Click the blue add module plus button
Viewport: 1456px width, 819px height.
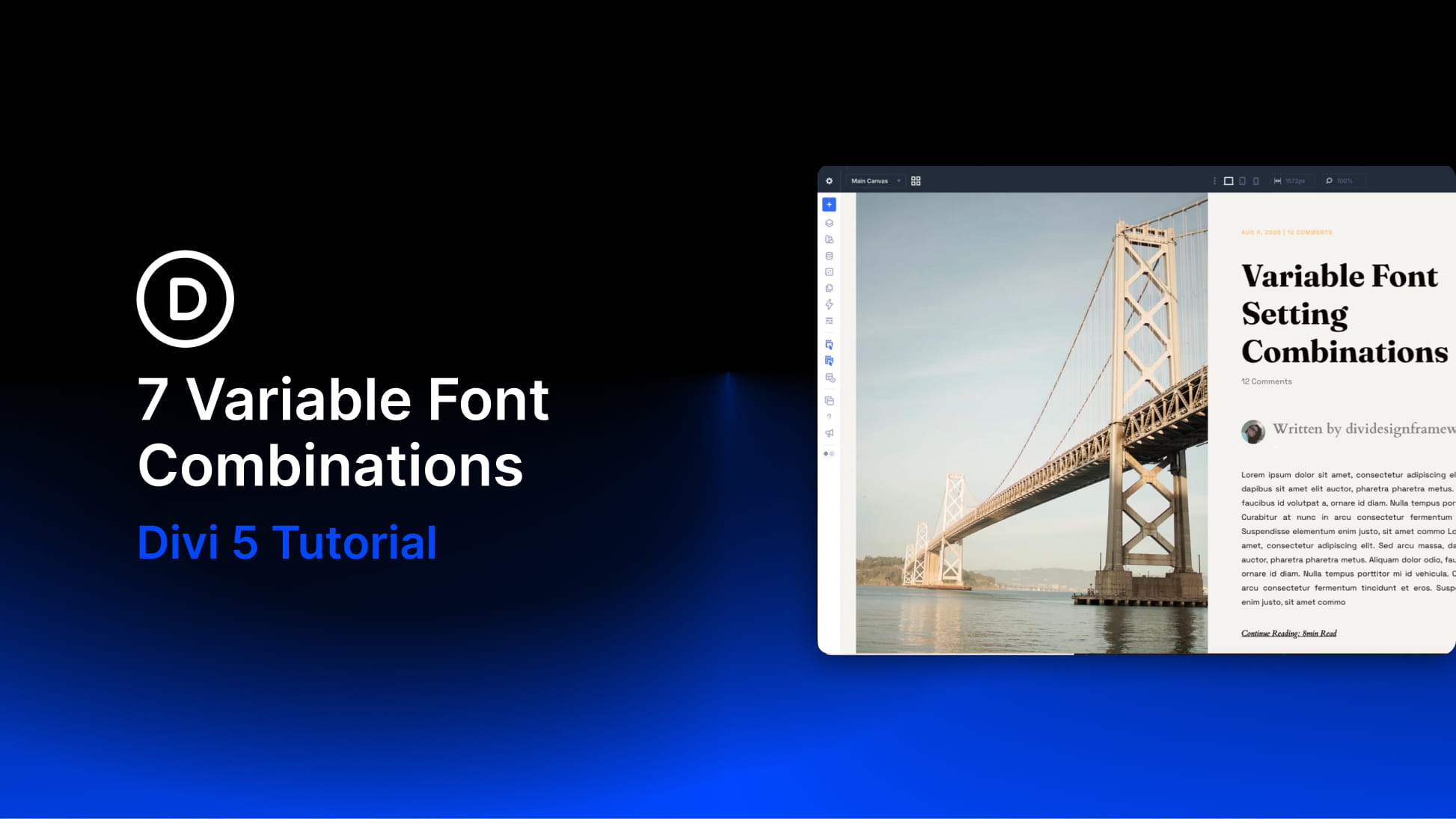tap(829, 204)
